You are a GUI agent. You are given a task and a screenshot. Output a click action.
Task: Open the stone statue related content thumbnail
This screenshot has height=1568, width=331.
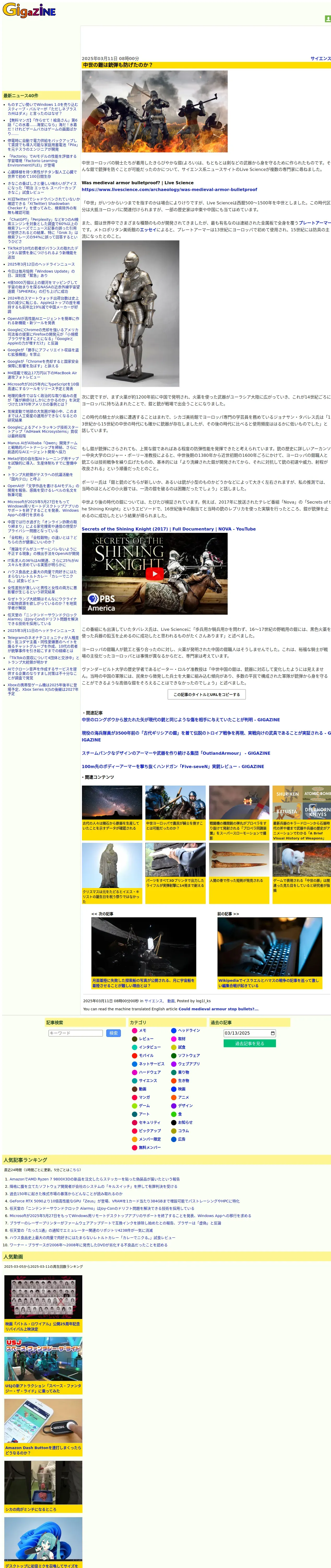click(x=112, y=866)
